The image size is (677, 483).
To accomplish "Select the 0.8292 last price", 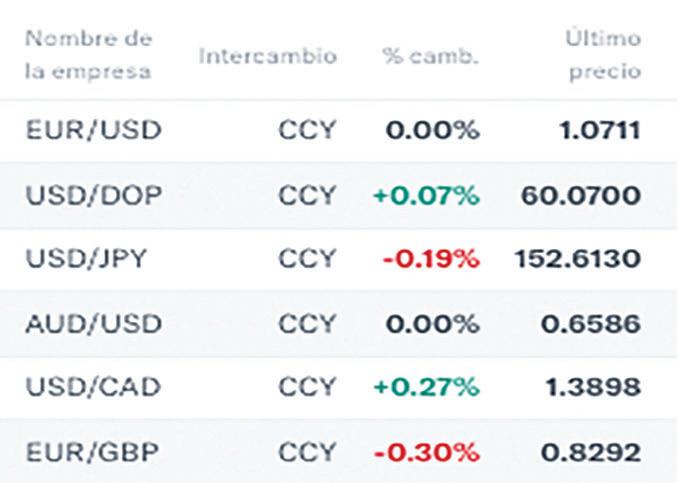I will (x=591, y=453).
